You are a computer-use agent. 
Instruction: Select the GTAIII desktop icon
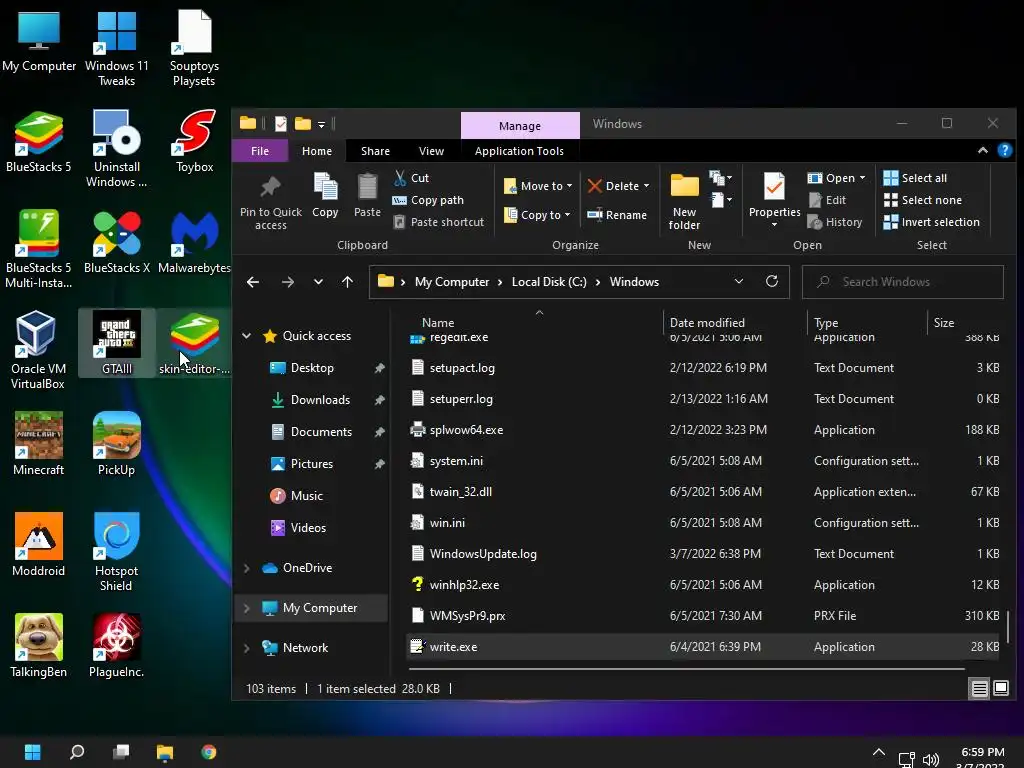(x=117, y=342)
